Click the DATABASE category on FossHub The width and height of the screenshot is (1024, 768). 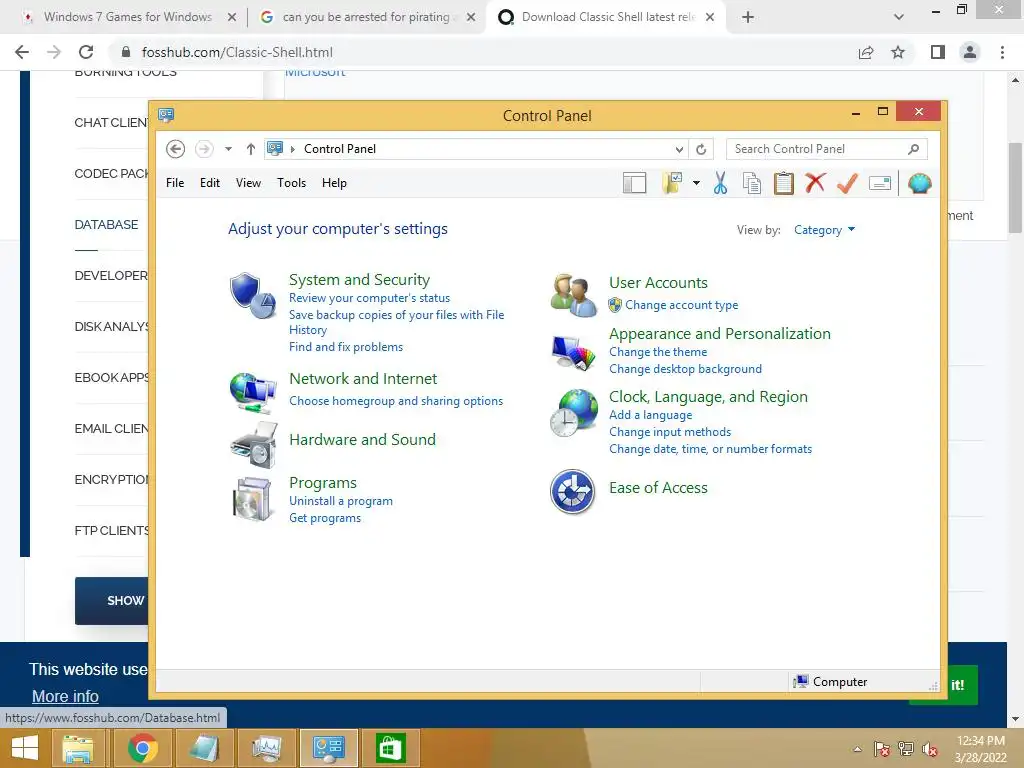[106, 225]
